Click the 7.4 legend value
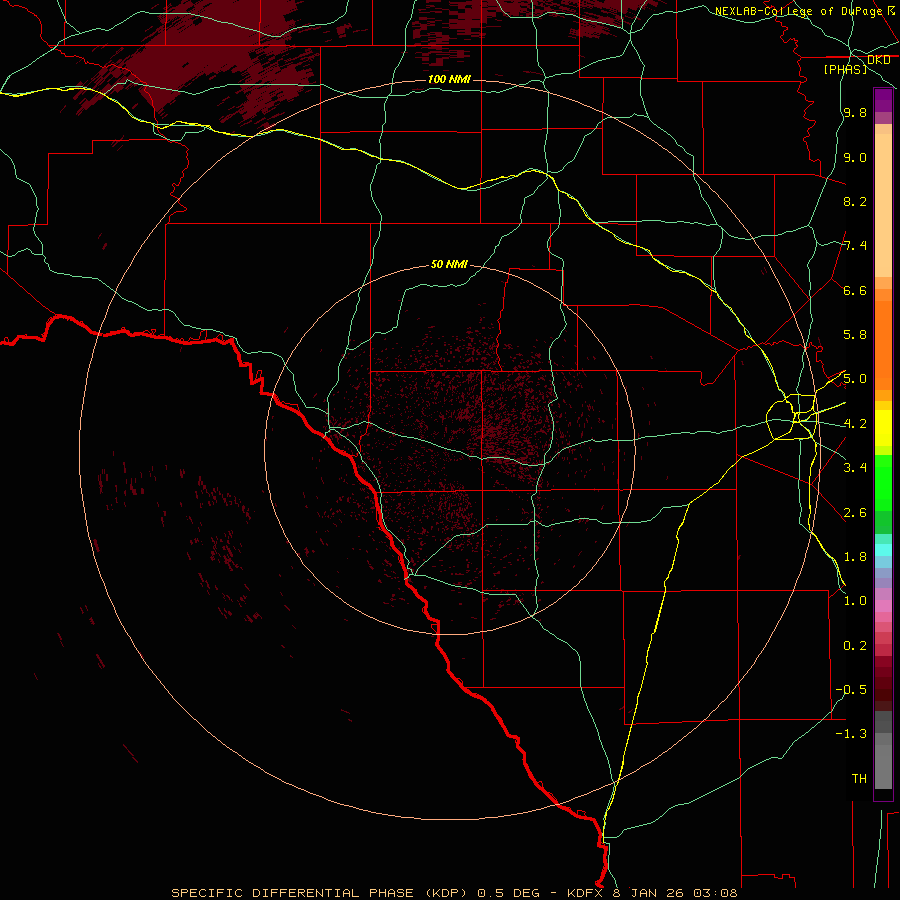 [x=855, y=246]
